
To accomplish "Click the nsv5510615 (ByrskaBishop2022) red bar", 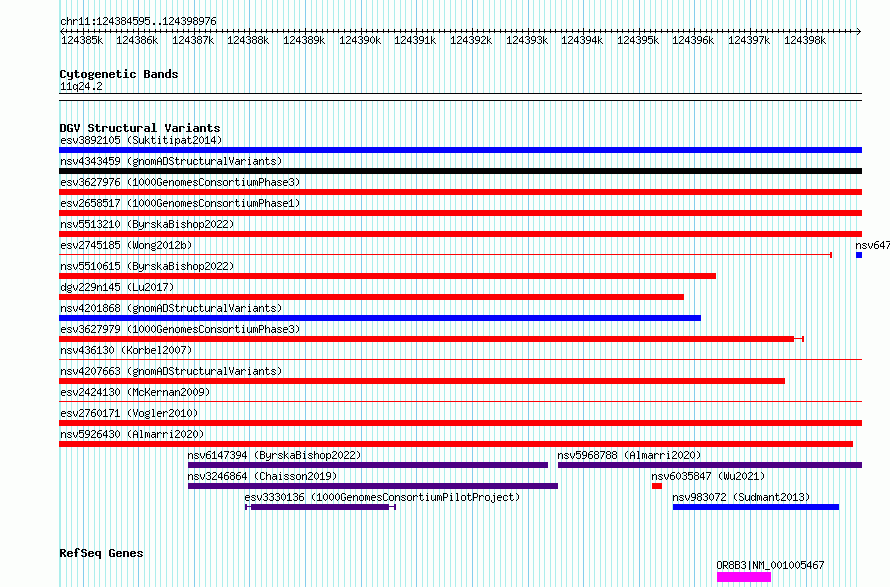I will point(387,276).
